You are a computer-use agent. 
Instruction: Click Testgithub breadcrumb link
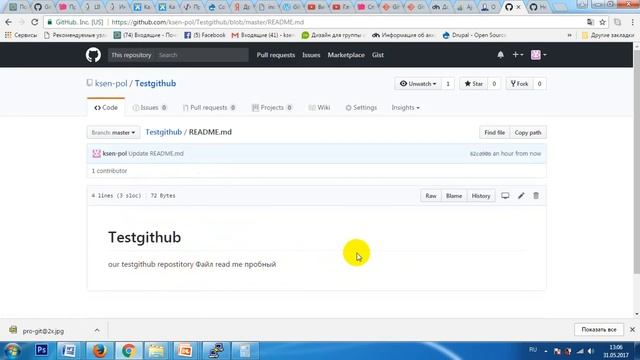click(x=164, y=132)
